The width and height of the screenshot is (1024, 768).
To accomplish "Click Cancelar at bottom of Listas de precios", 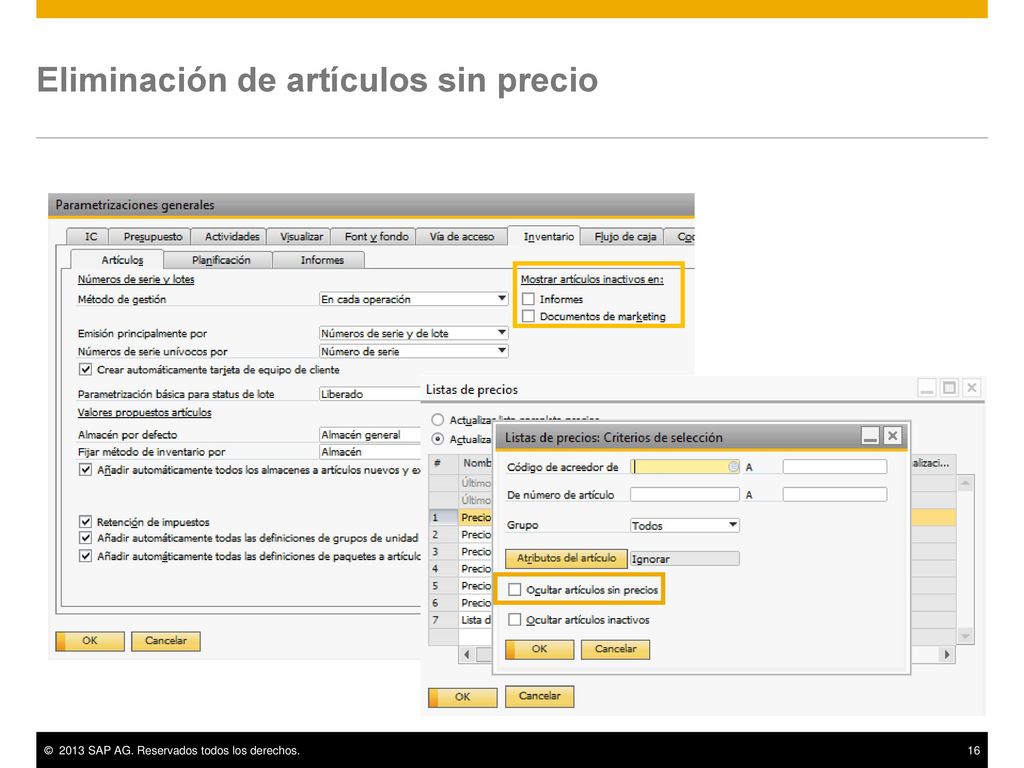I will tap(539, 696).
